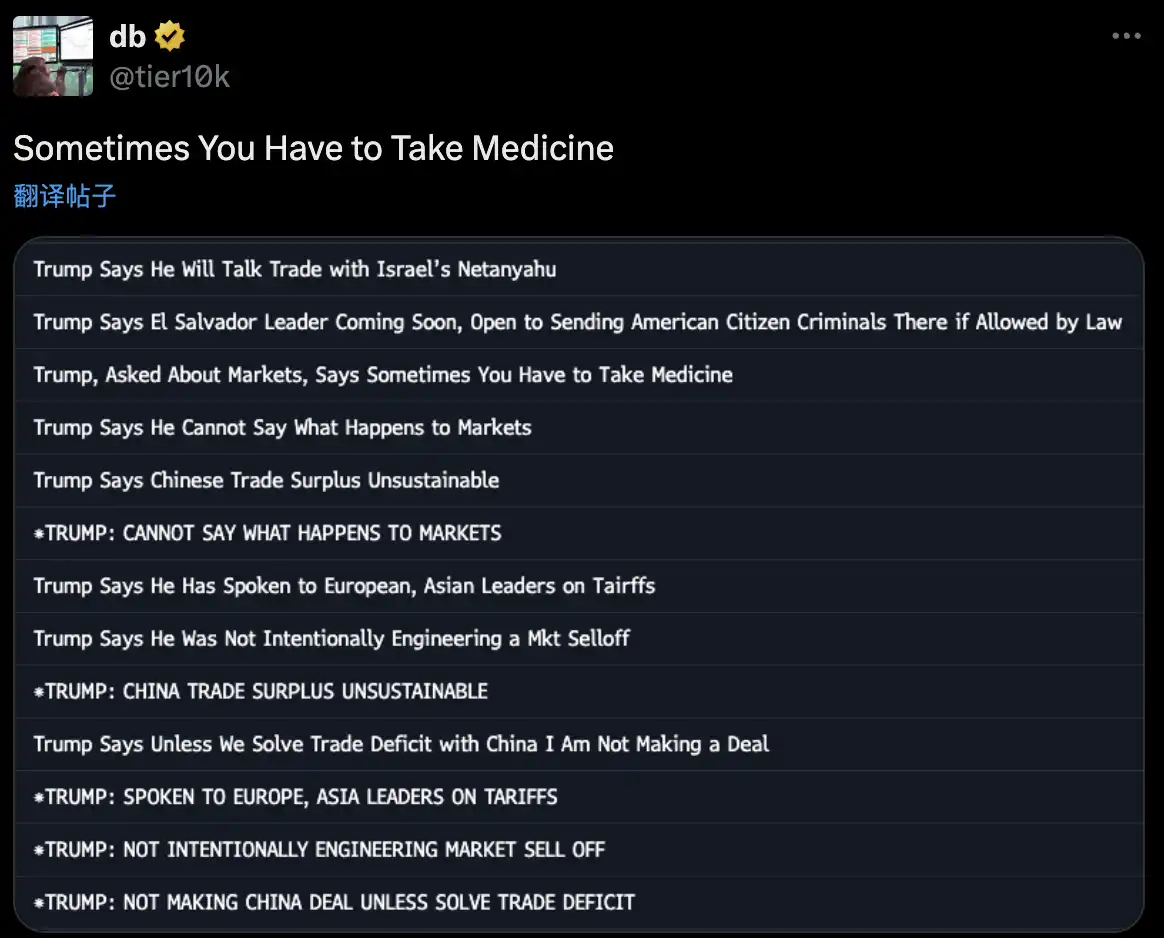Select "Trump Says Chinese Trade Surplus Unsustainable" row
The height and width of the screenshot is (938, 1164).
pos(266,480)
